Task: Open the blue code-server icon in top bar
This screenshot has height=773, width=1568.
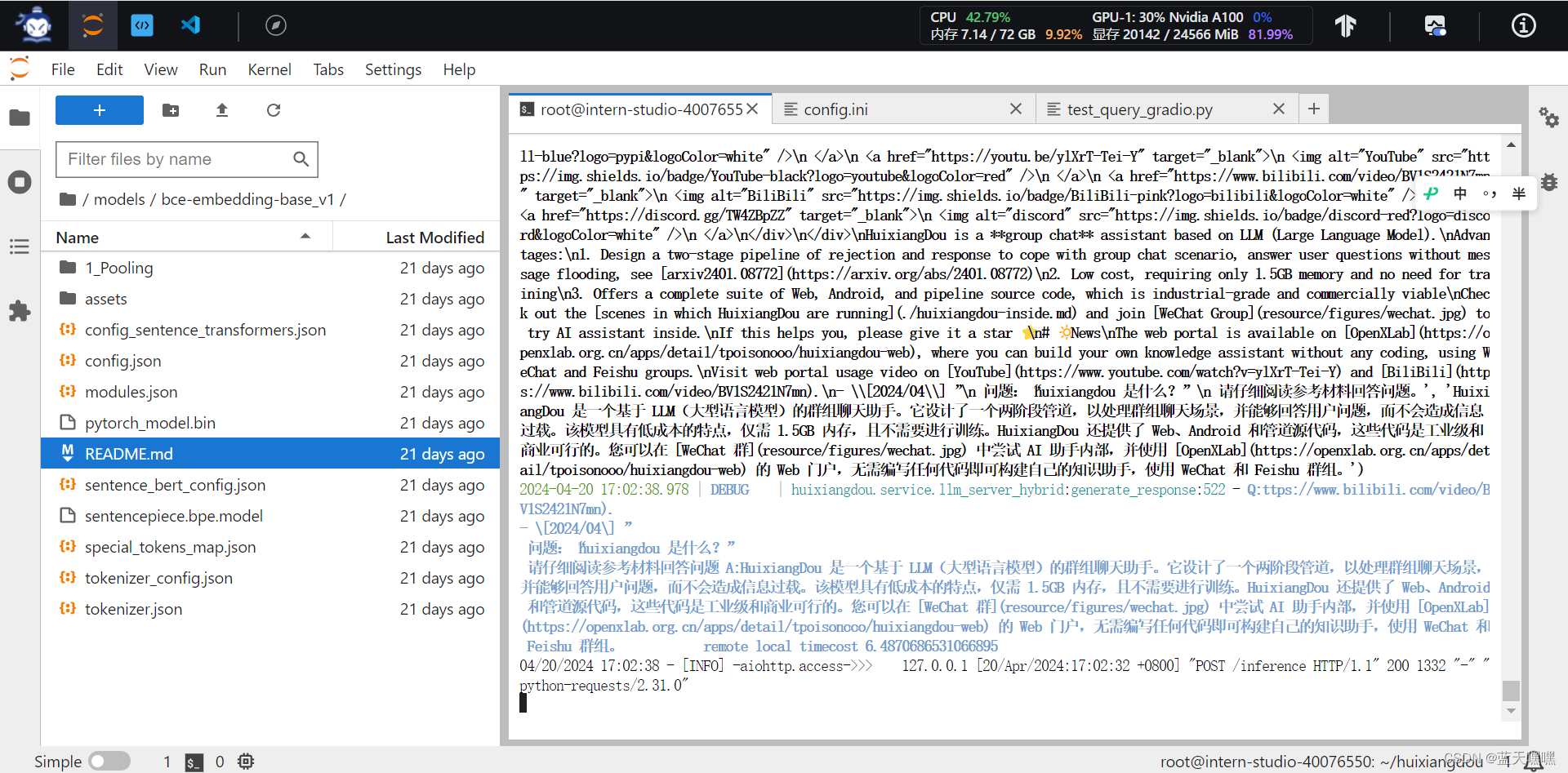Action: click(x=142, y=25)
